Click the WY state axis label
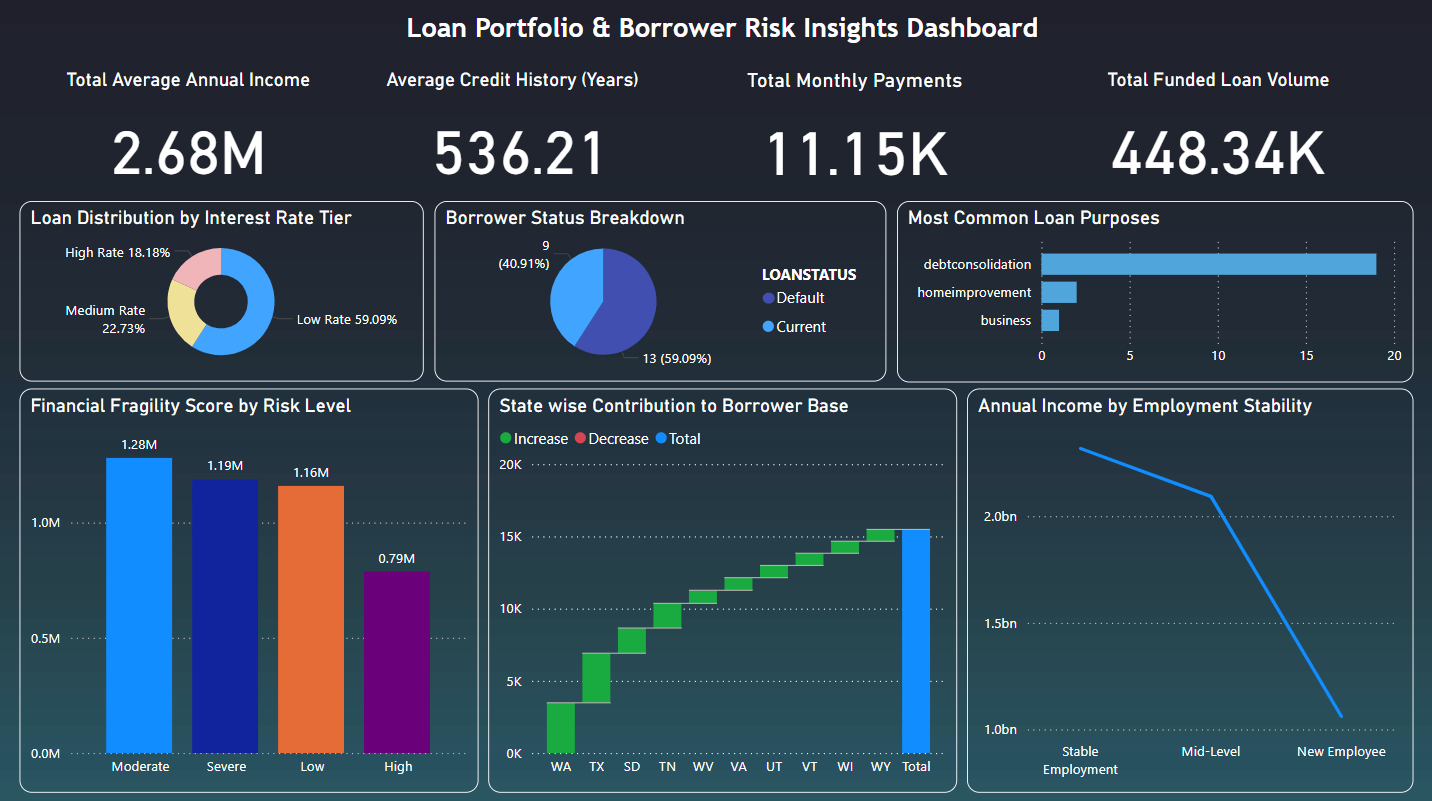The height and width of the screenshot is (801, 1432). (881, 767)
